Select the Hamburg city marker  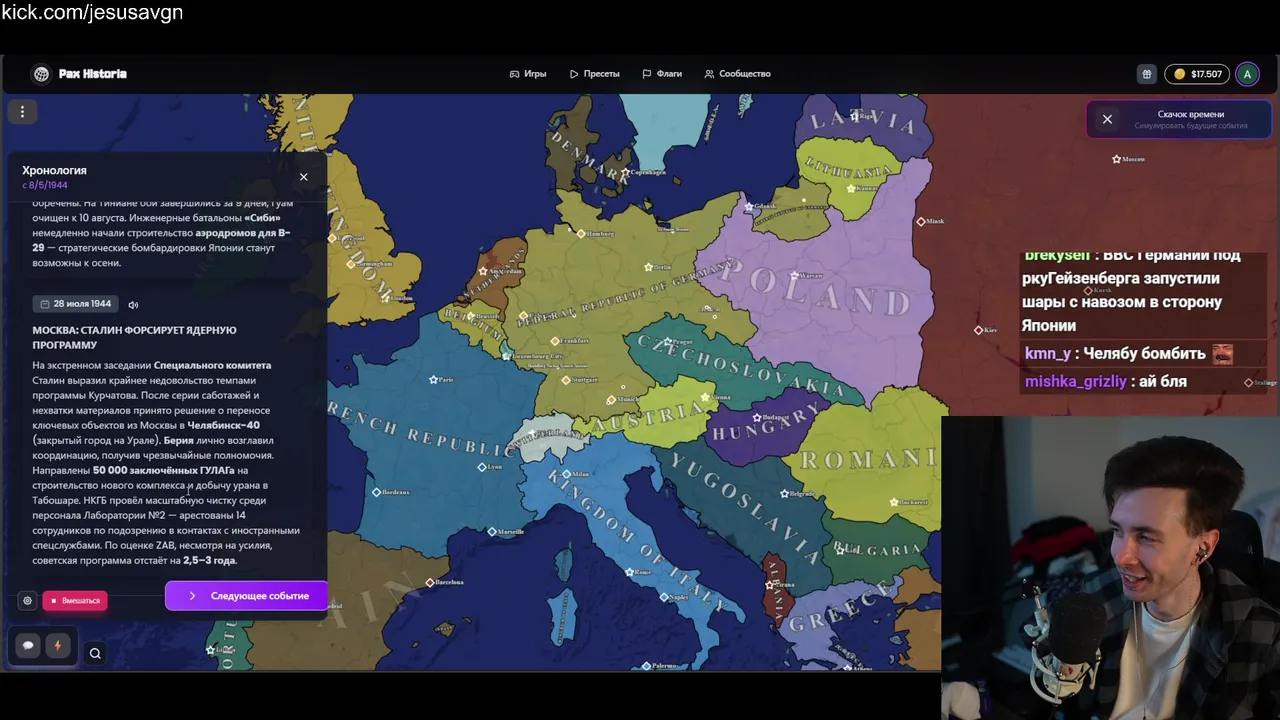pos(581,233)
